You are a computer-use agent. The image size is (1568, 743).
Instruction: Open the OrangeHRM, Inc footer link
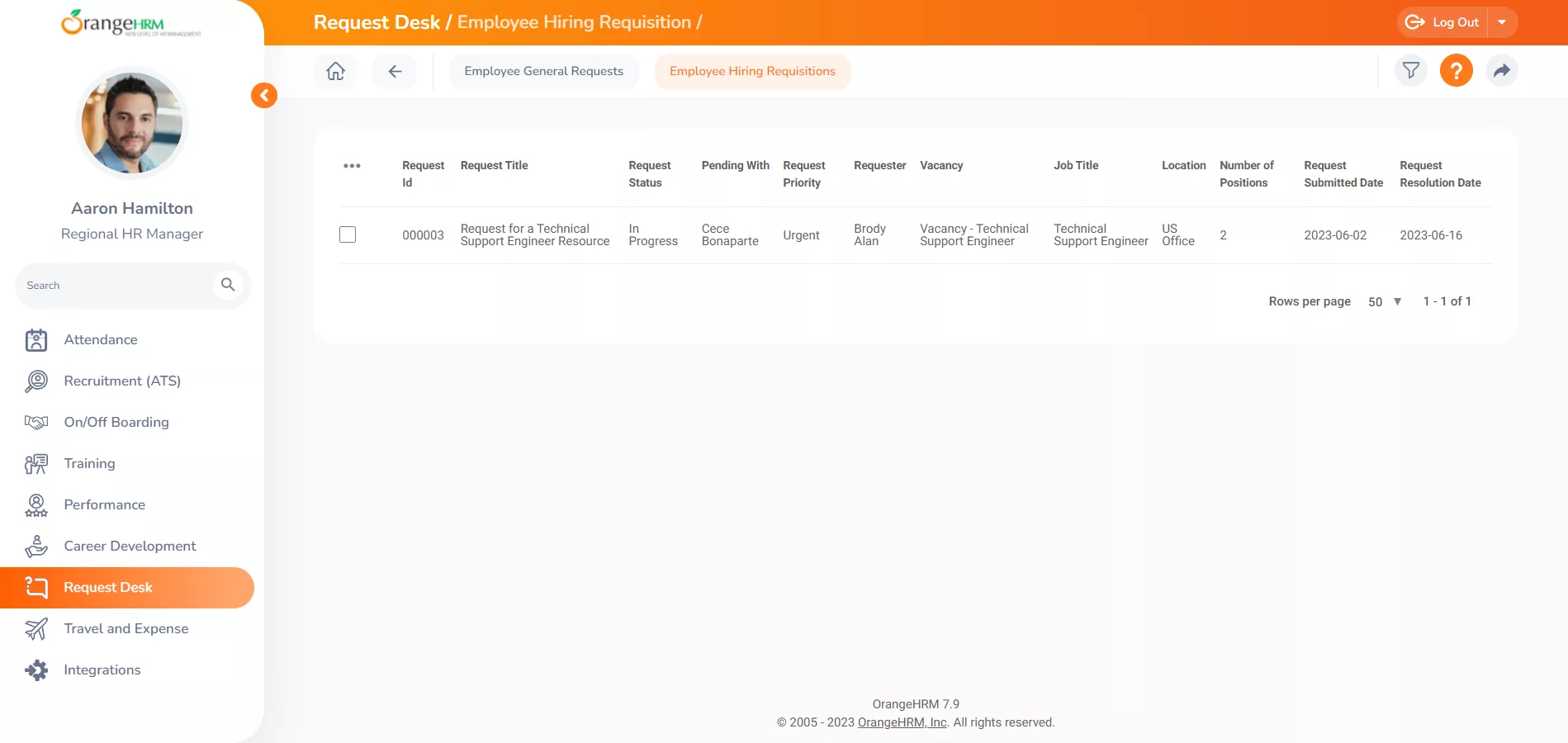tap(901, 722)
